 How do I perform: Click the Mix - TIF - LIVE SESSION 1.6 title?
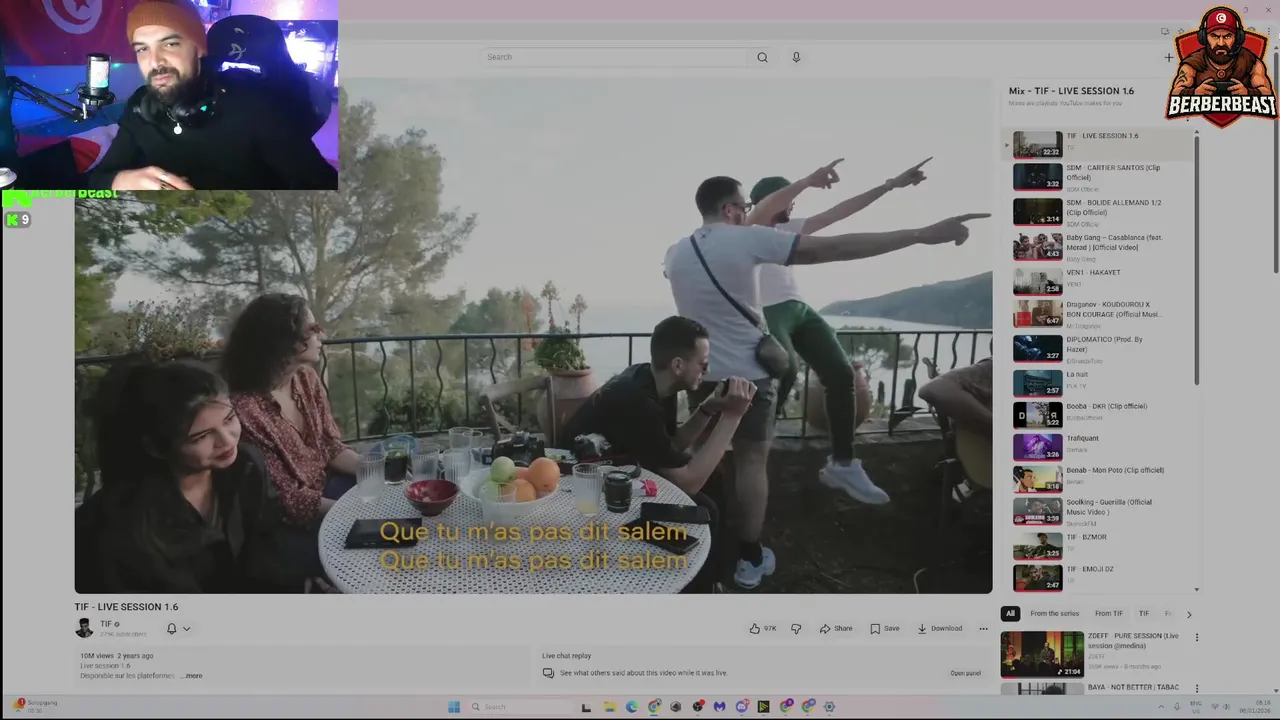tap(1071, 91)
